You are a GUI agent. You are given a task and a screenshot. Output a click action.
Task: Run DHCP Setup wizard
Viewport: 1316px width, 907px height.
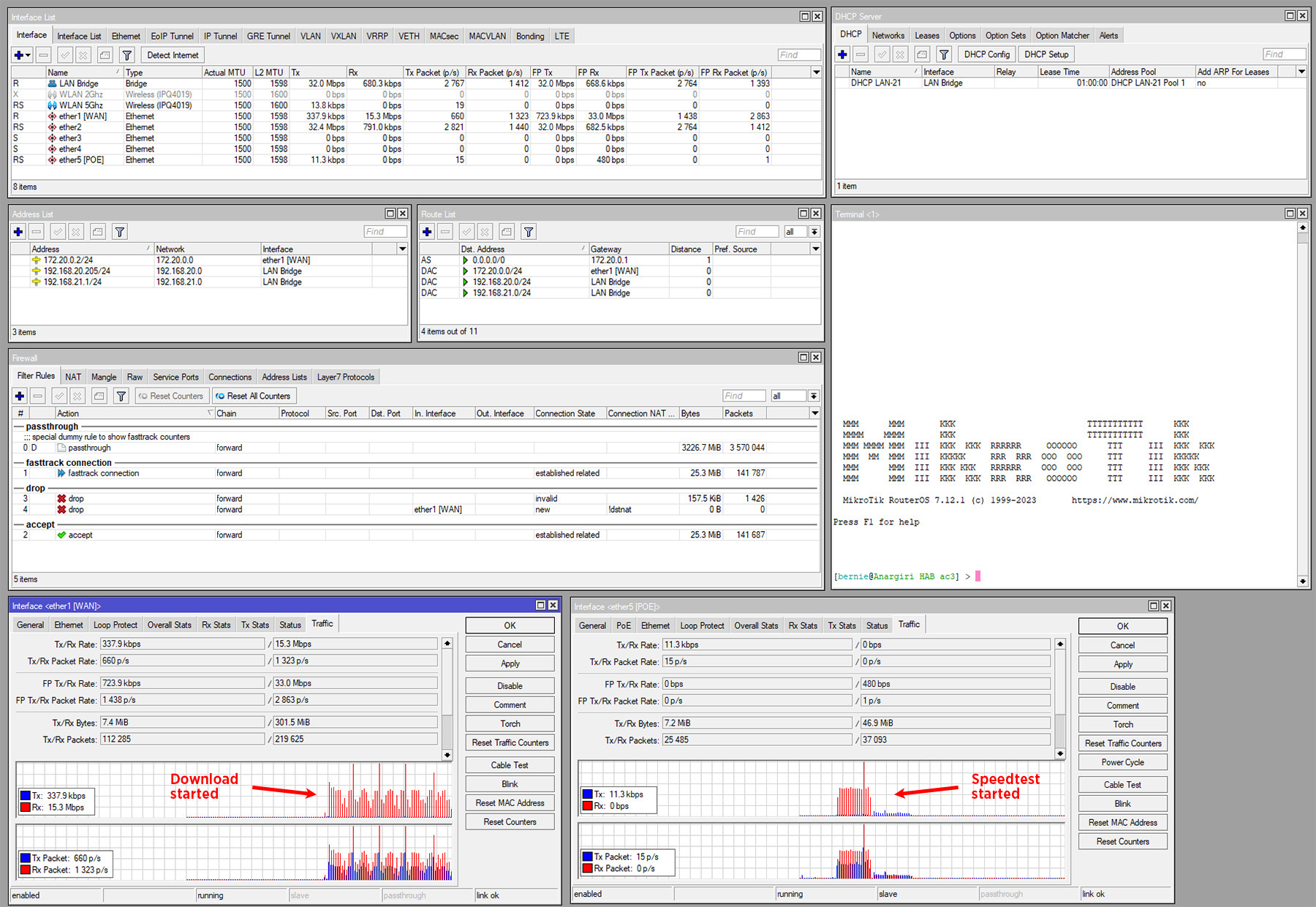click(x=1045, y=54)
